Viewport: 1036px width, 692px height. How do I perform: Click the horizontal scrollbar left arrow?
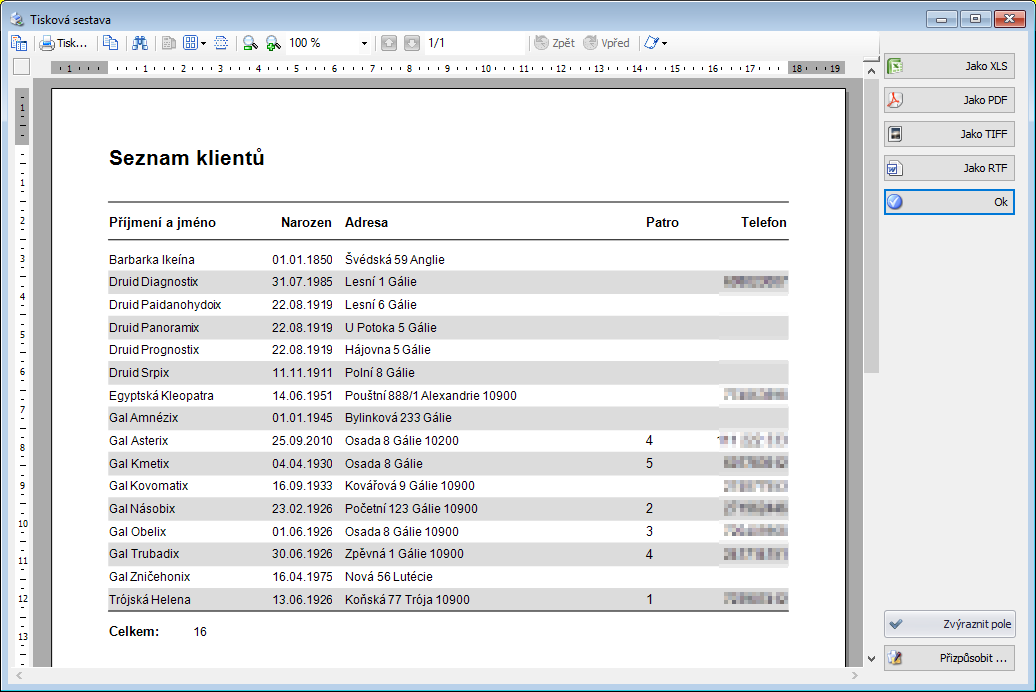point(19,675)
